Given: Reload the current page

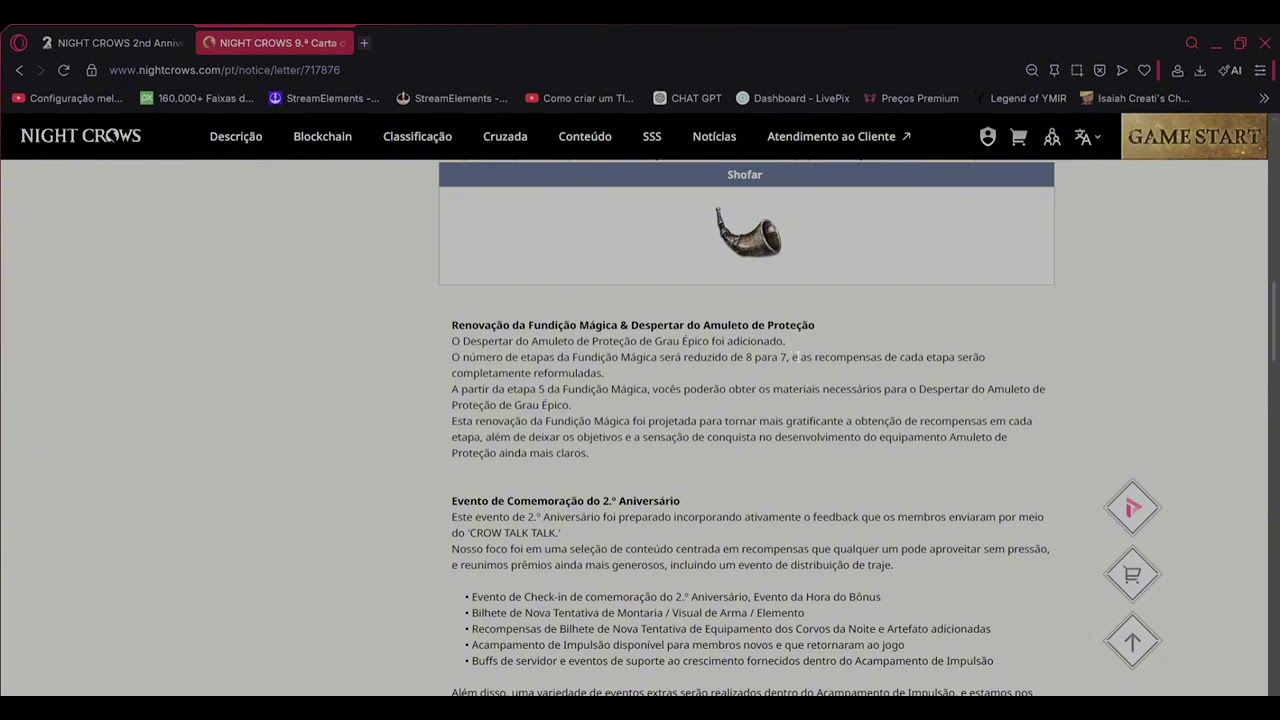Looking at the screenshot, I should [x=64, y=70].
